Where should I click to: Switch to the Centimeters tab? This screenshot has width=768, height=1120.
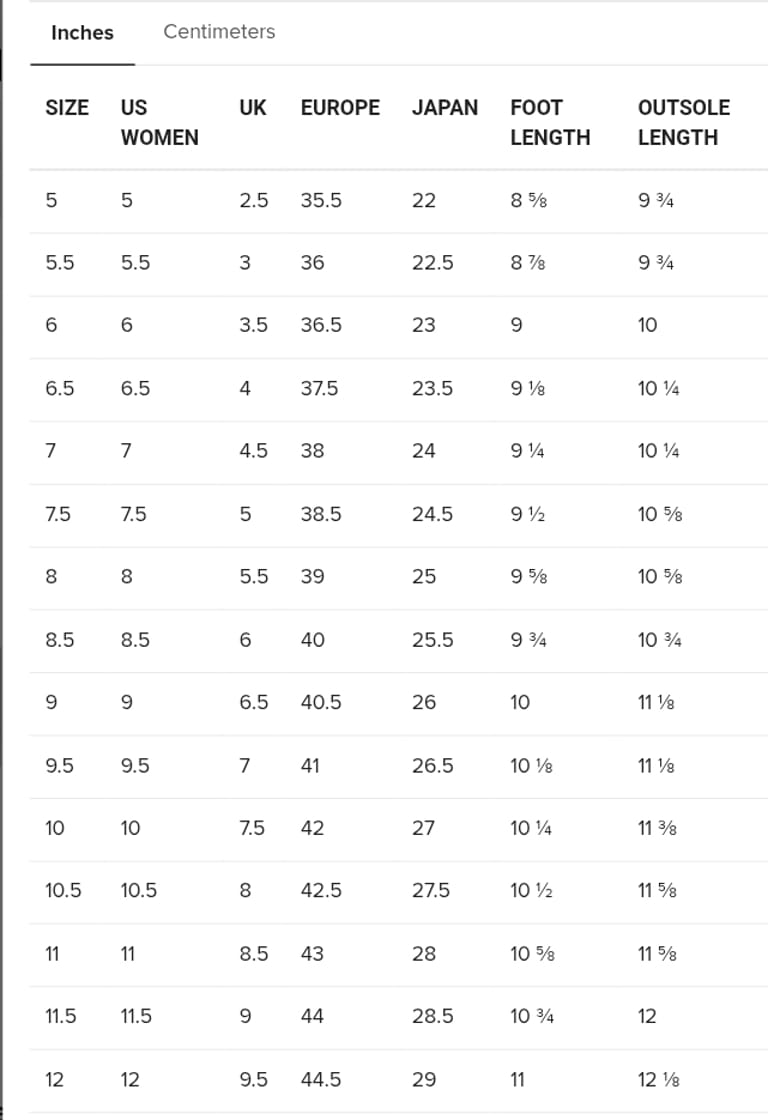coord(219,32)
